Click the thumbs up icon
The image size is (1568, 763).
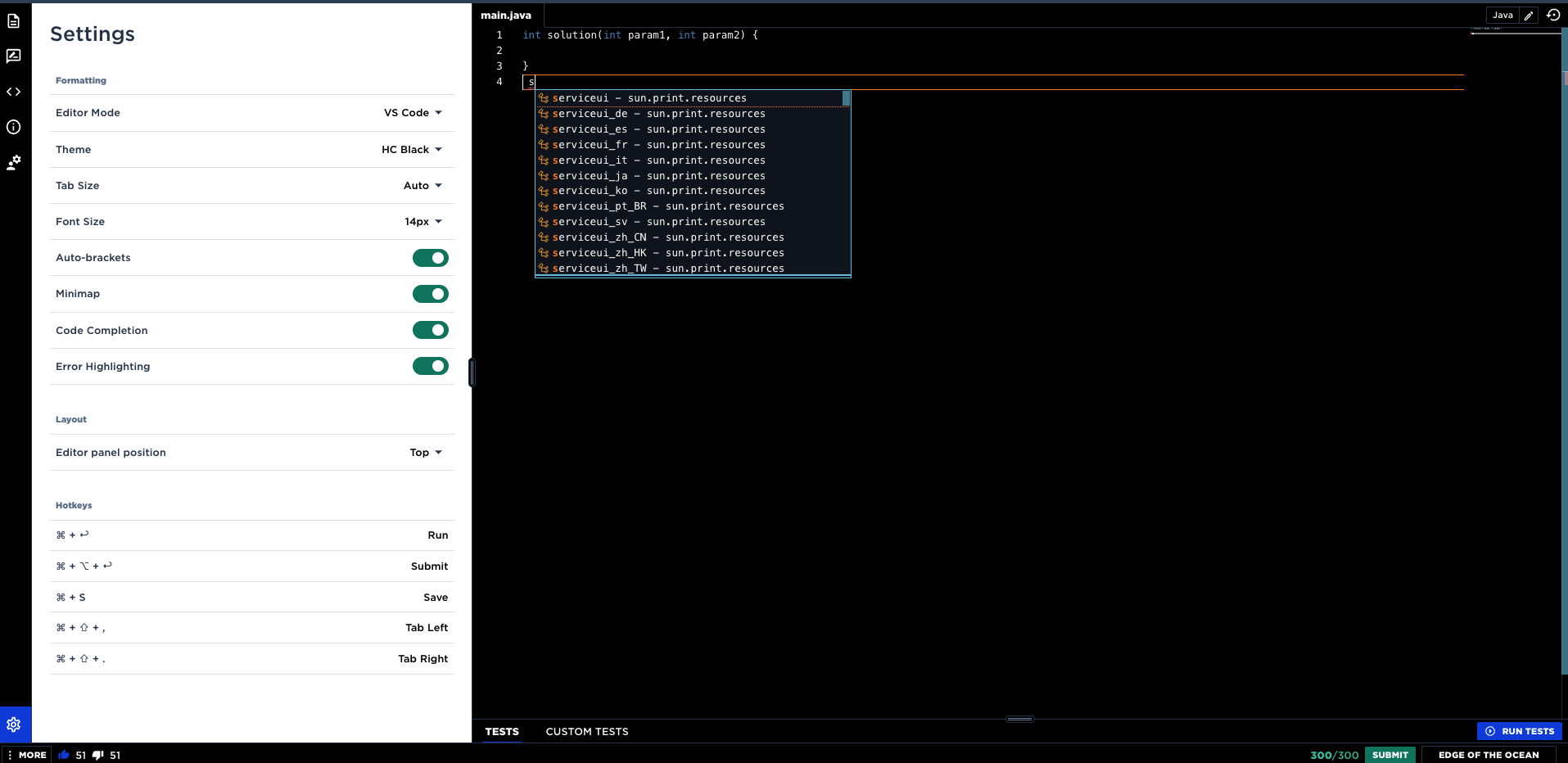click(64, 755)
